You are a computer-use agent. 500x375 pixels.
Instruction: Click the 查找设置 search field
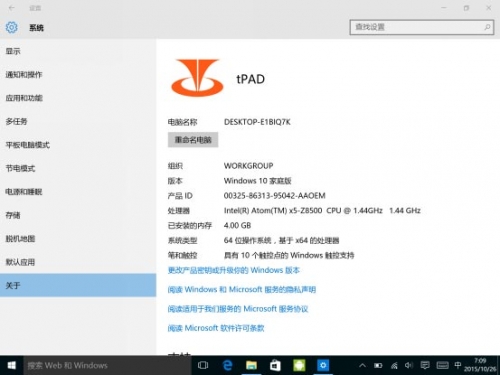click(x=422, y=27)
